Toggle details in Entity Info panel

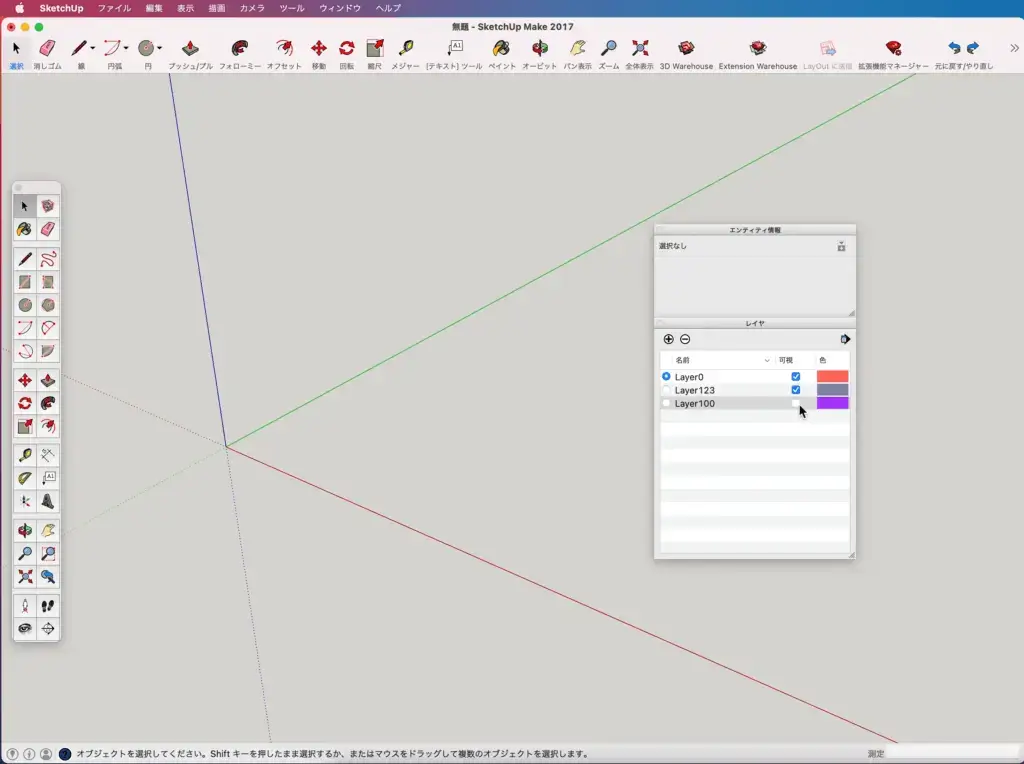pyautogui.click(x=841, y=246)
